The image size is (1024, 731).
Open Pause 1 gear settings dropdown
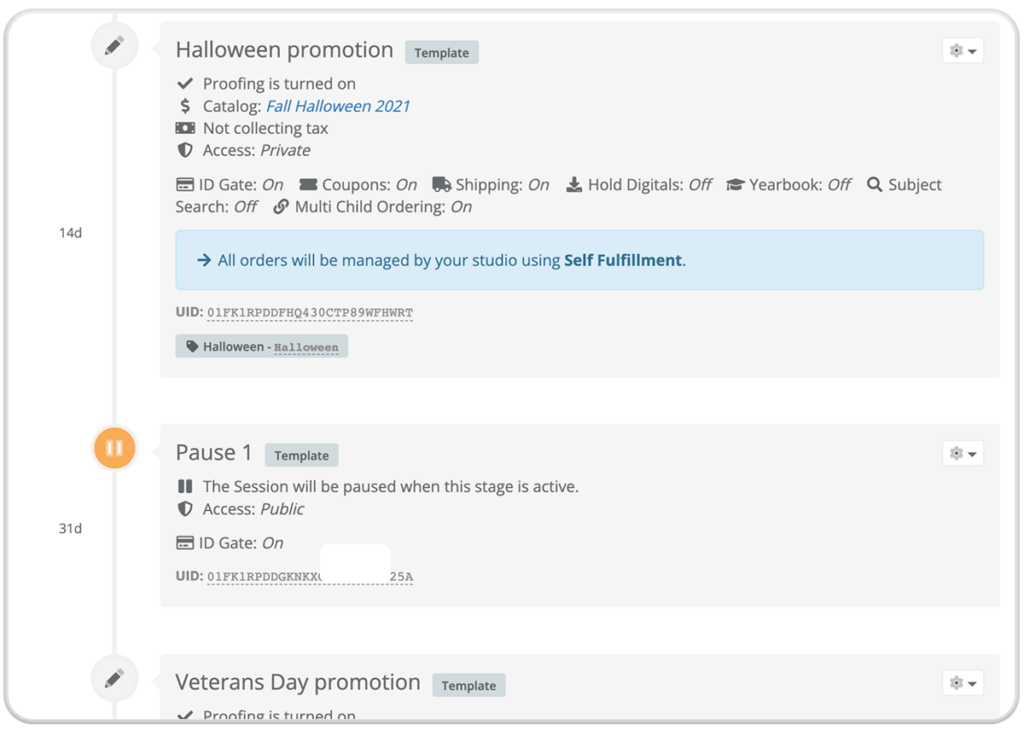click(963, 453)
